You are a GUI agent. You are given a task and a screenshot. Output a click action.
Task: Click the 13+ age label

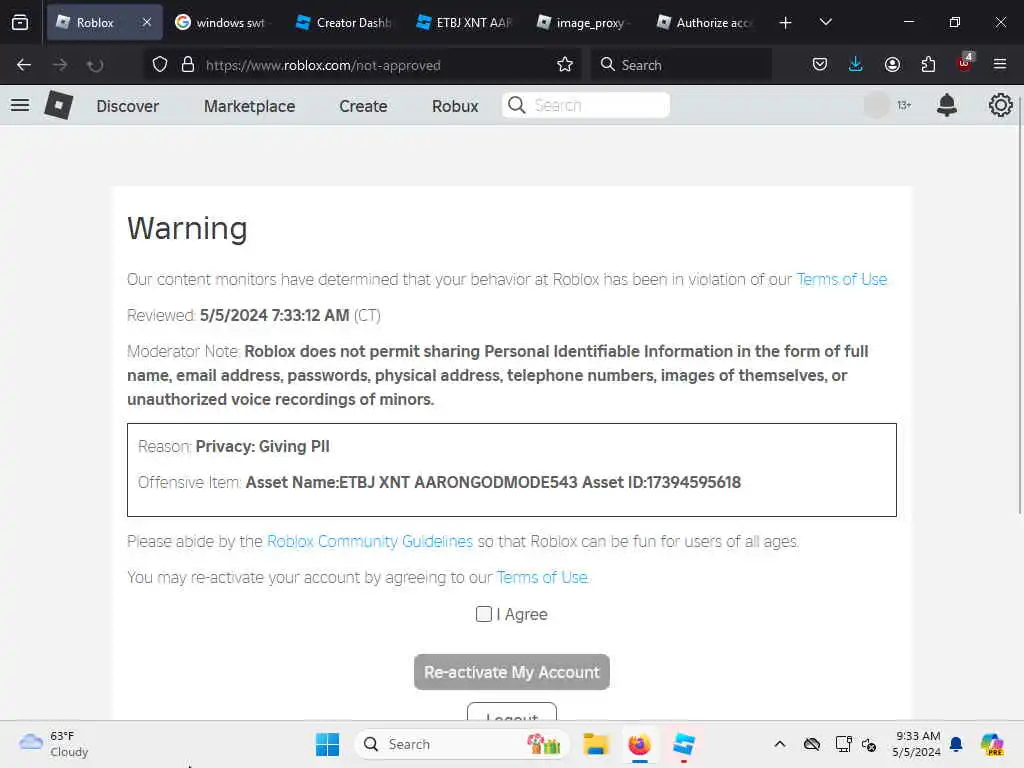(x=904, y=105)
